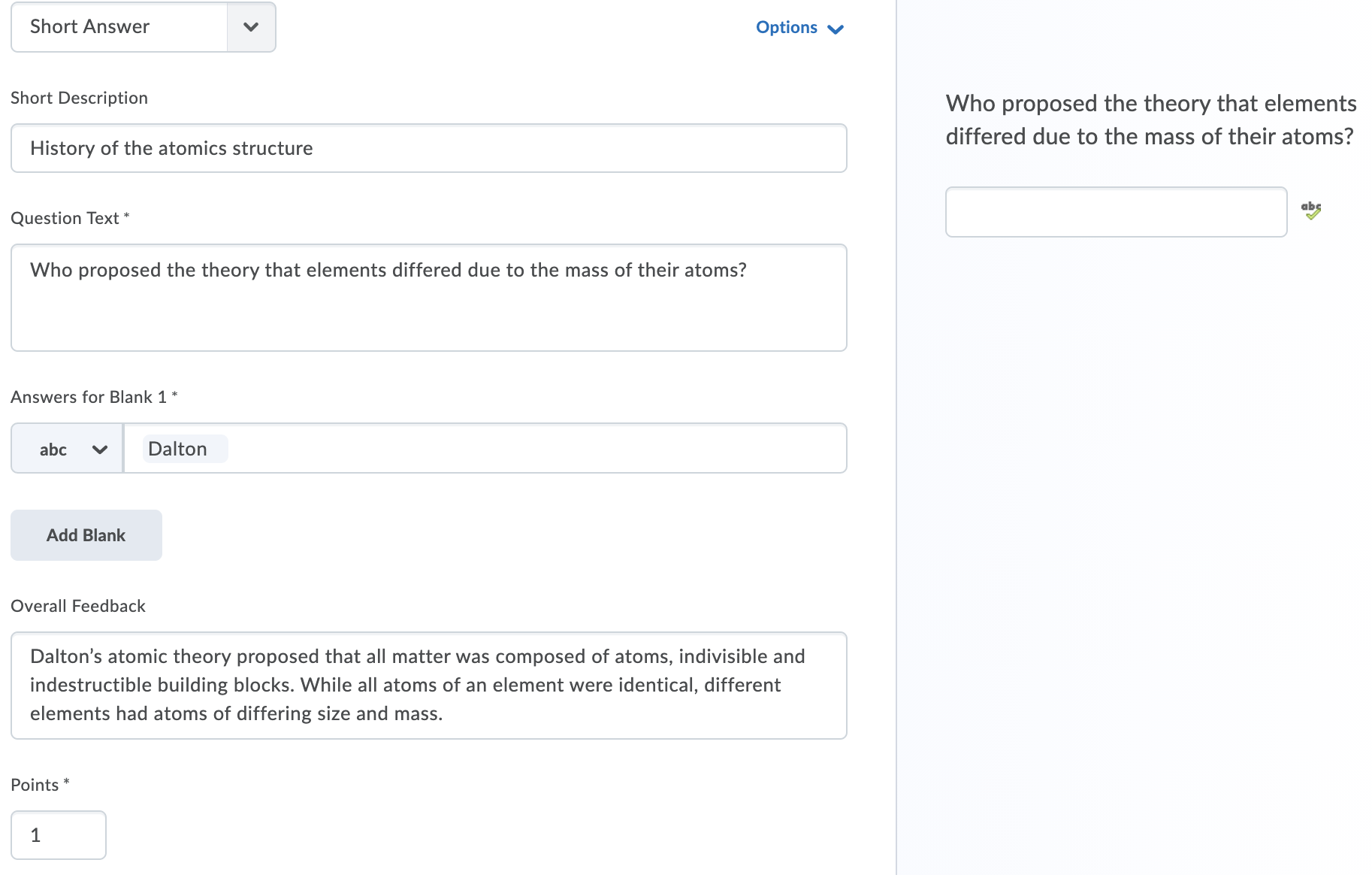
Task: Click the preview question text on right
Action: pos(1150,120)
